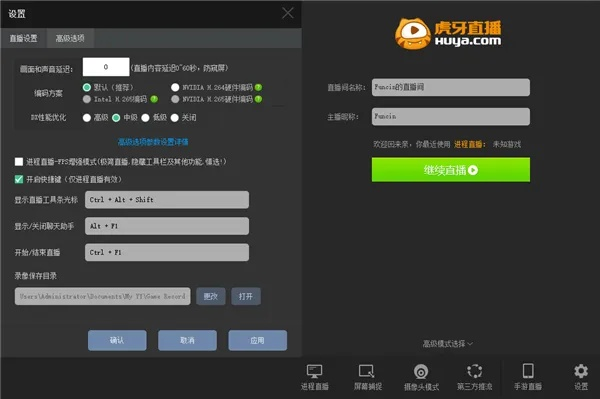Click the 应用 button
The width and height of the screenshot is (600, 399).
point(258,340)
